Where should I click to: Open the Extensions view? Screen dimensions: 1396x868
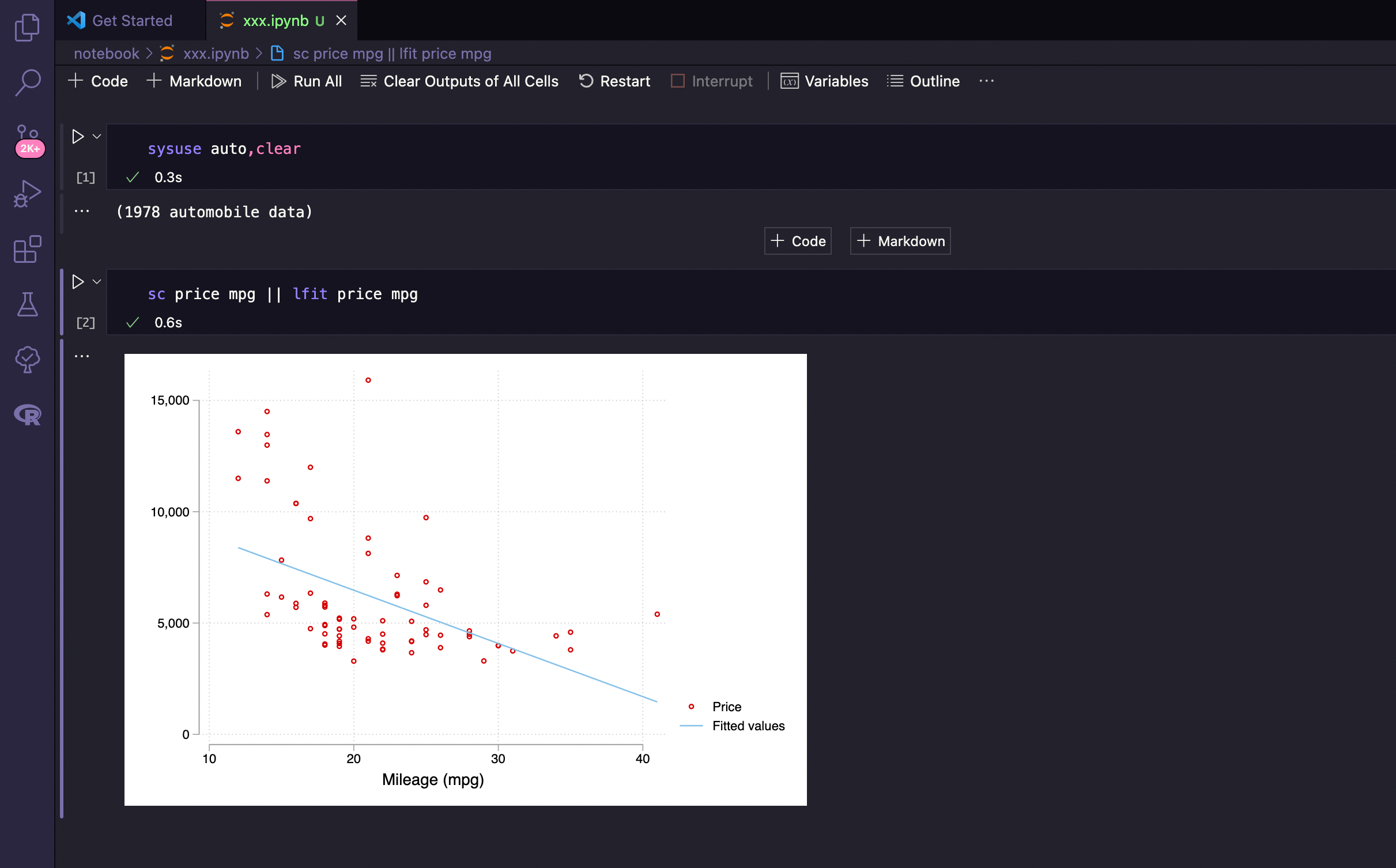tap(27, 249)
